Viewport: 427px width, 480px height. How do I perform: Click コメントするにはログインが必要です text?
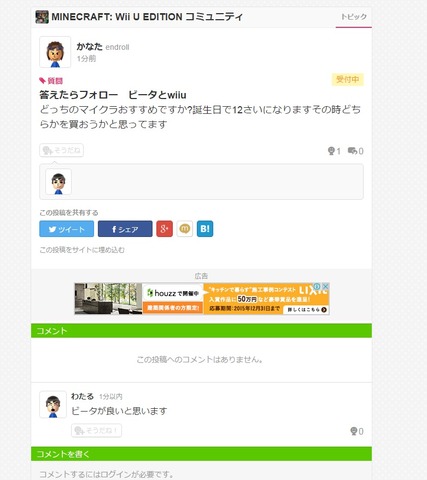coord(107,474)
